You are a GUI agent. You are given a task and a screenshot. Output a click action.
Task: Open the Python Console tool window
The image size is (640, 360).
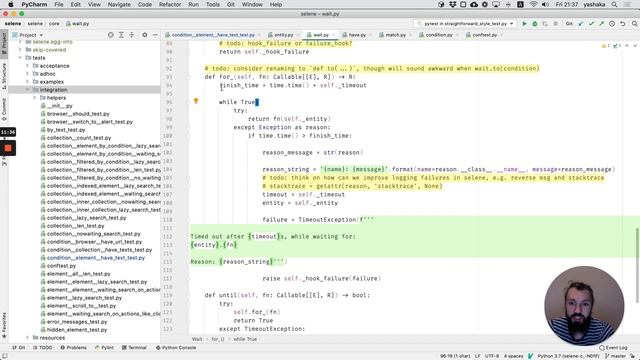tap(176, 348)
